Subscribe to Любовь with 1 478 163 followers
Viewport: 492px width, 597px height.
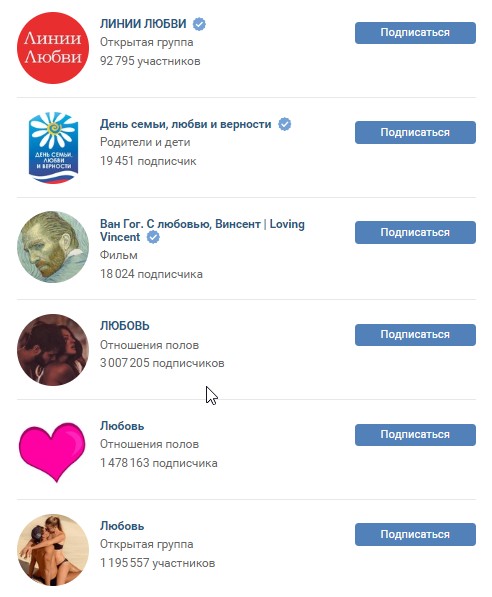(x=415, y=435)
